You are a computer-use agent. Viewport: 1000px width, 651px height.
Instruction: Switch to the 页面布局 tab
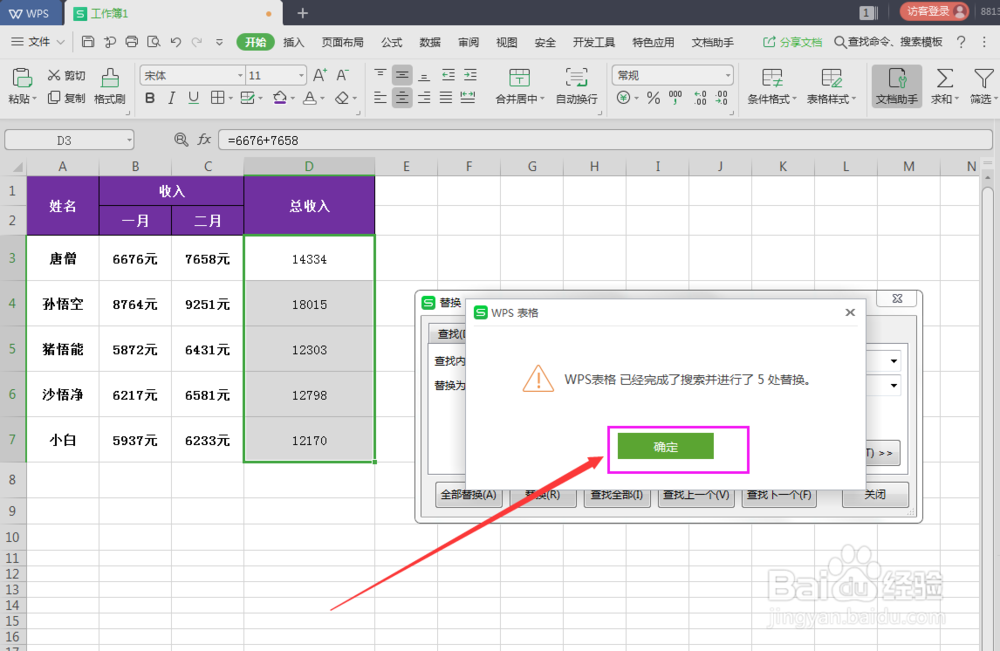pyautogui.click(x=342, y=42)
